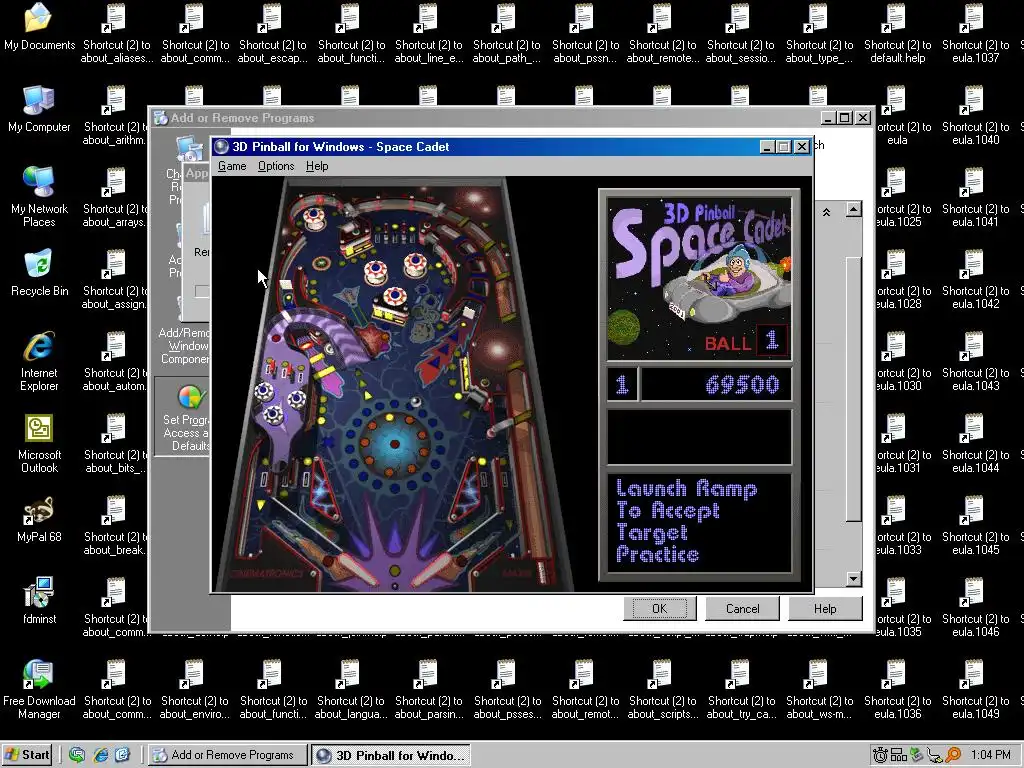1024x768 pixels.
Task: Click the Help button next to Cancel
Action: coord(825,609)
